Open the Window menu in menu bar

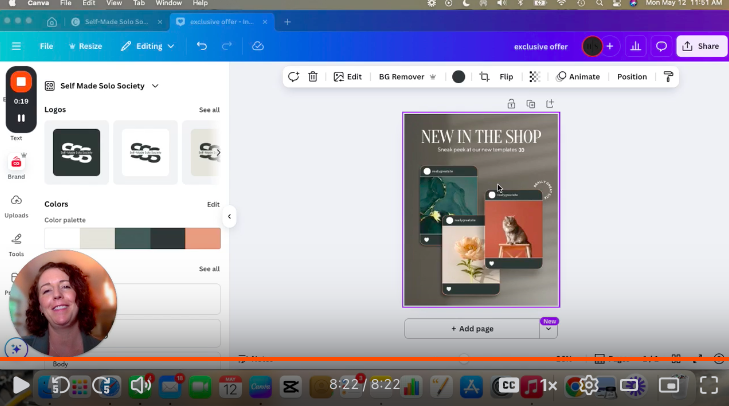pyautogui.click(x=168, y=3)
